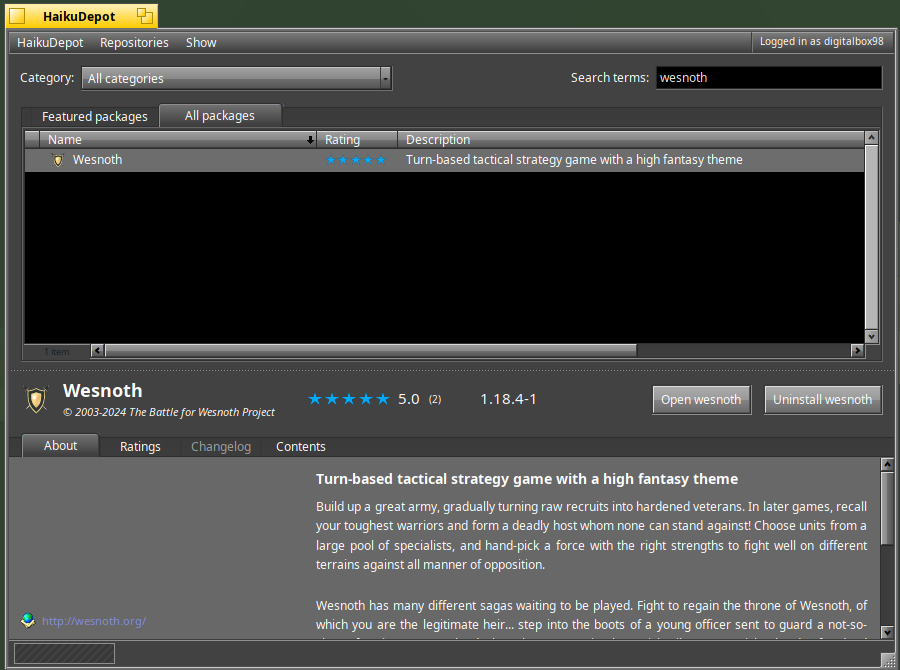Click the sort arrow in the Name column header
Screen dimensions: 900x670
click(310, 140)
